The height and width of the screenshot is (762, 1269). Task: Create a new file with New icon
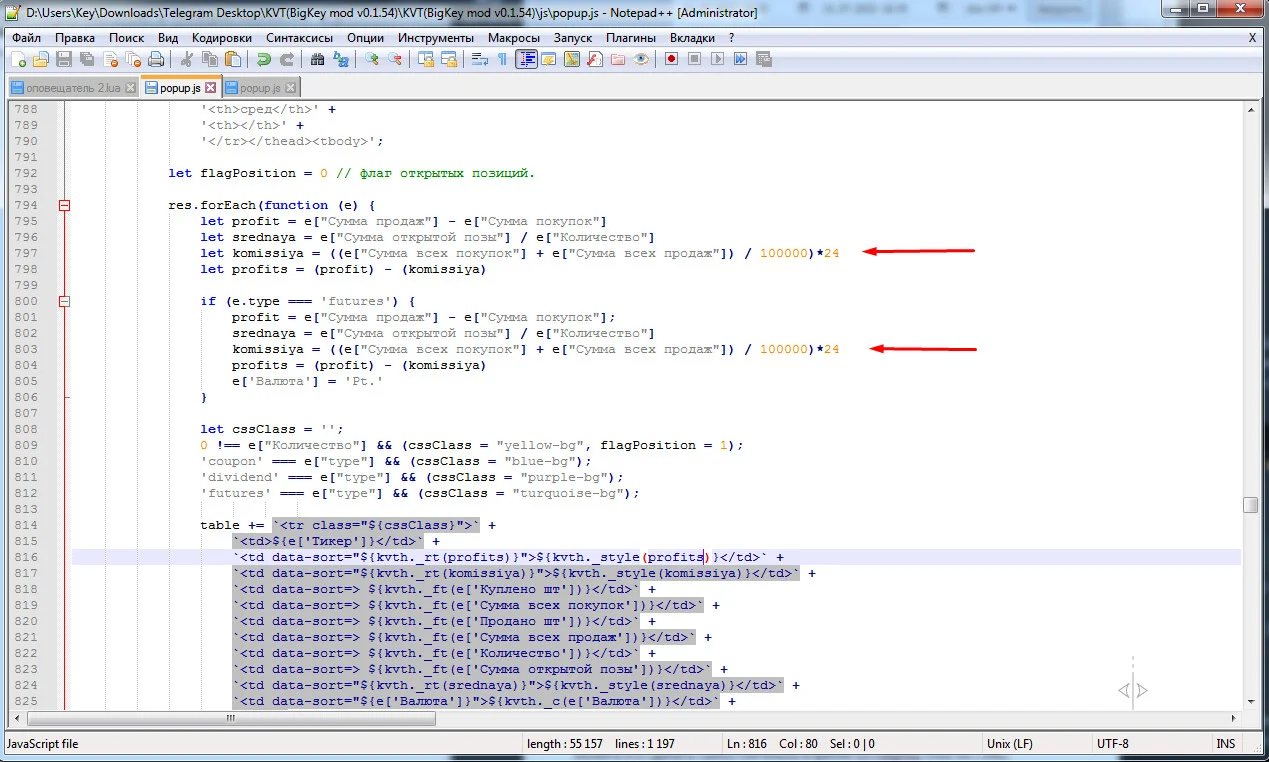click(19, 59)
